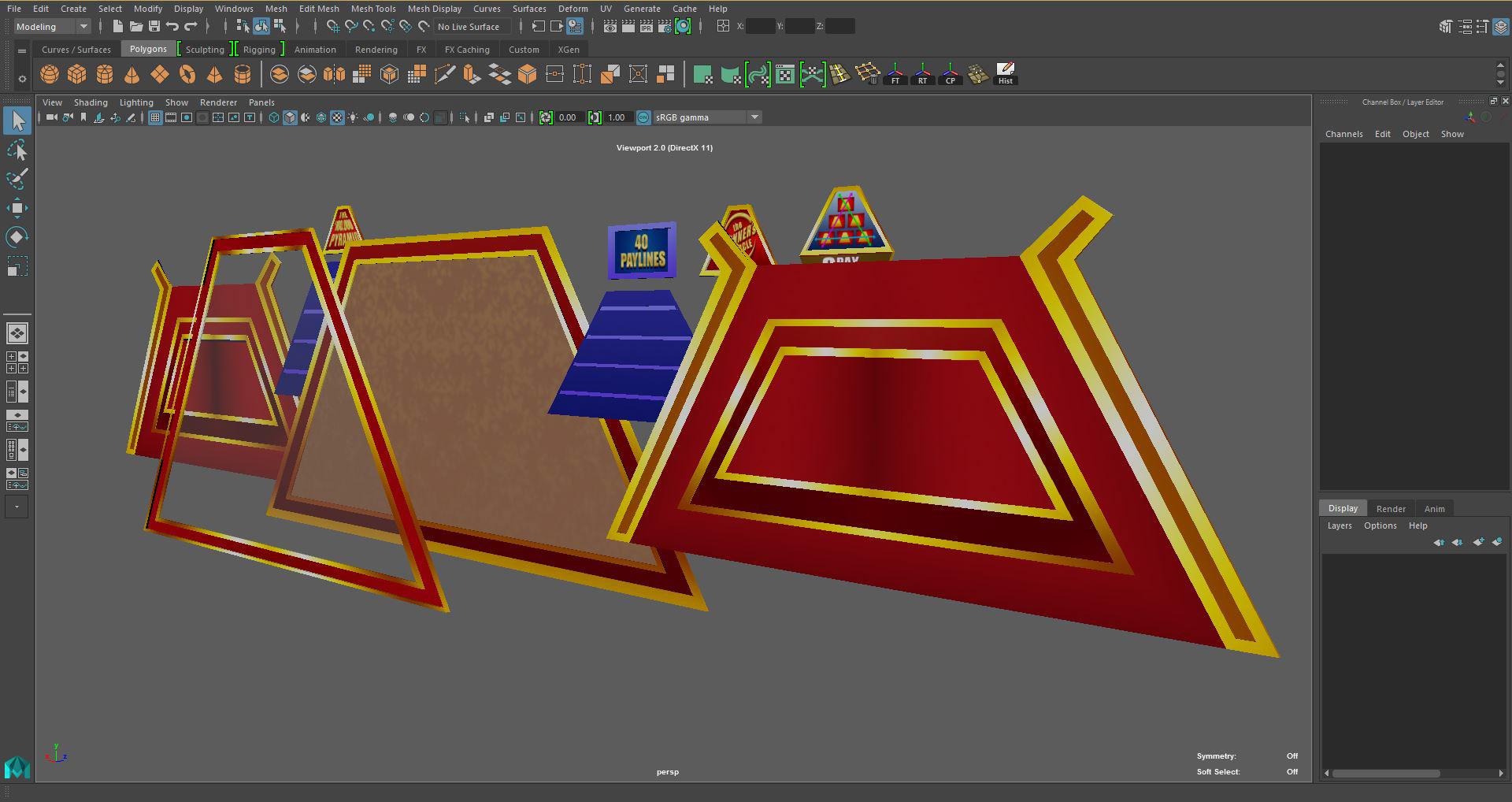
Task: Click the X coordinate input field
Action: coord(760,26)
